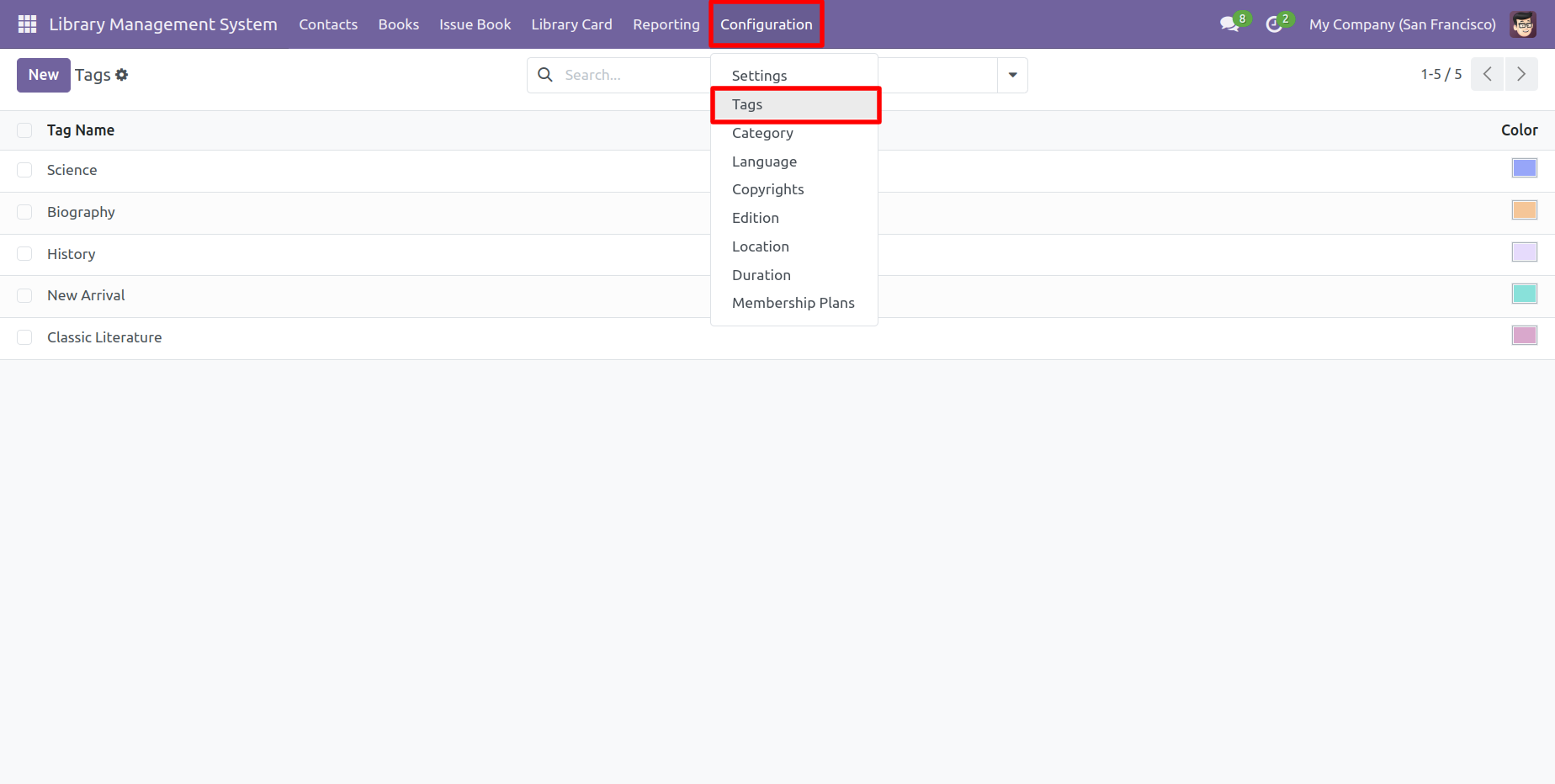
Task: Click the New button to add tag
Action: click(x=43, y=75)
